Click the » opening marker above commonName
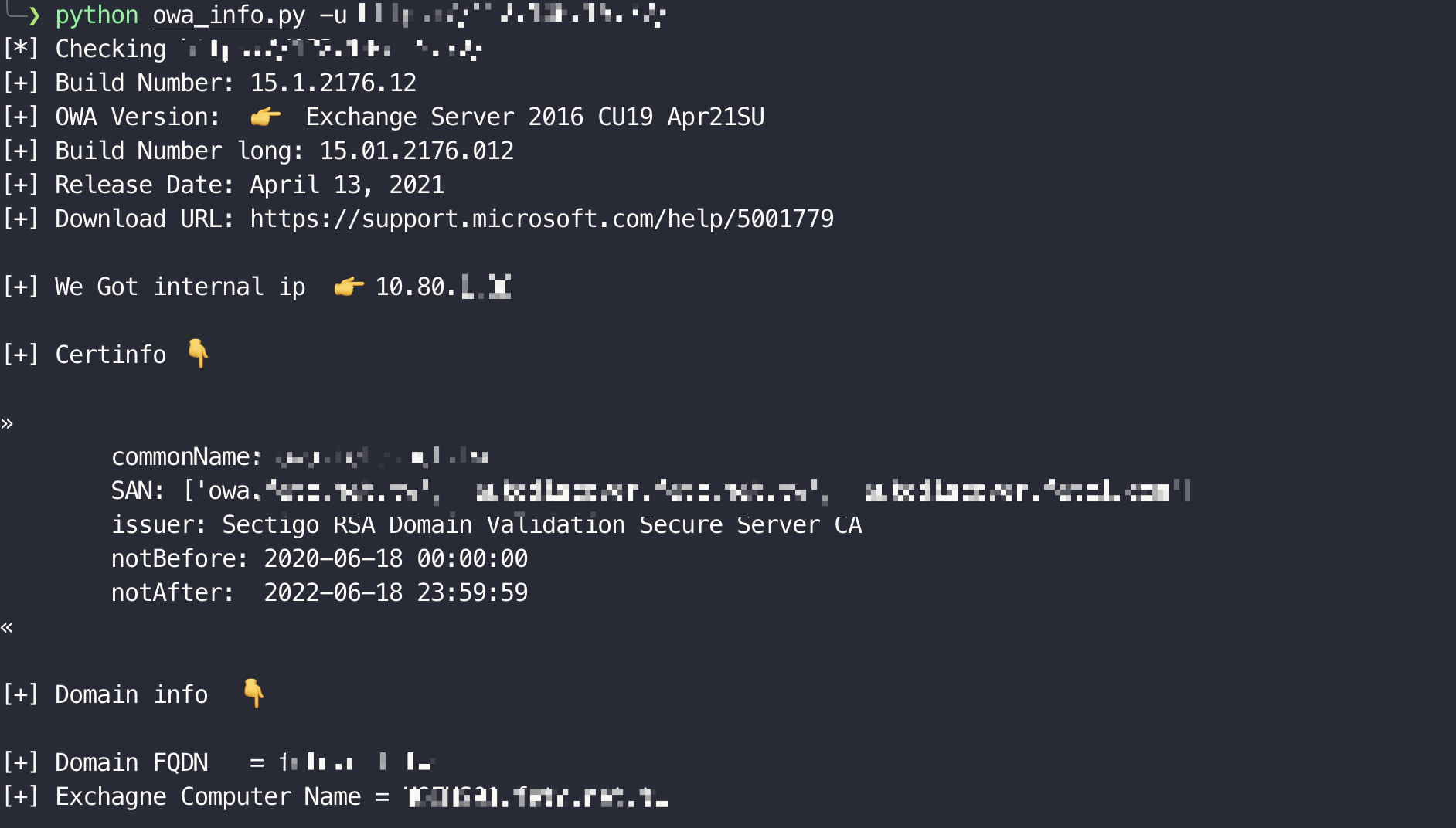Image resolution: width=1456 pixels, height=828 pixels. (x=7, y=423)
